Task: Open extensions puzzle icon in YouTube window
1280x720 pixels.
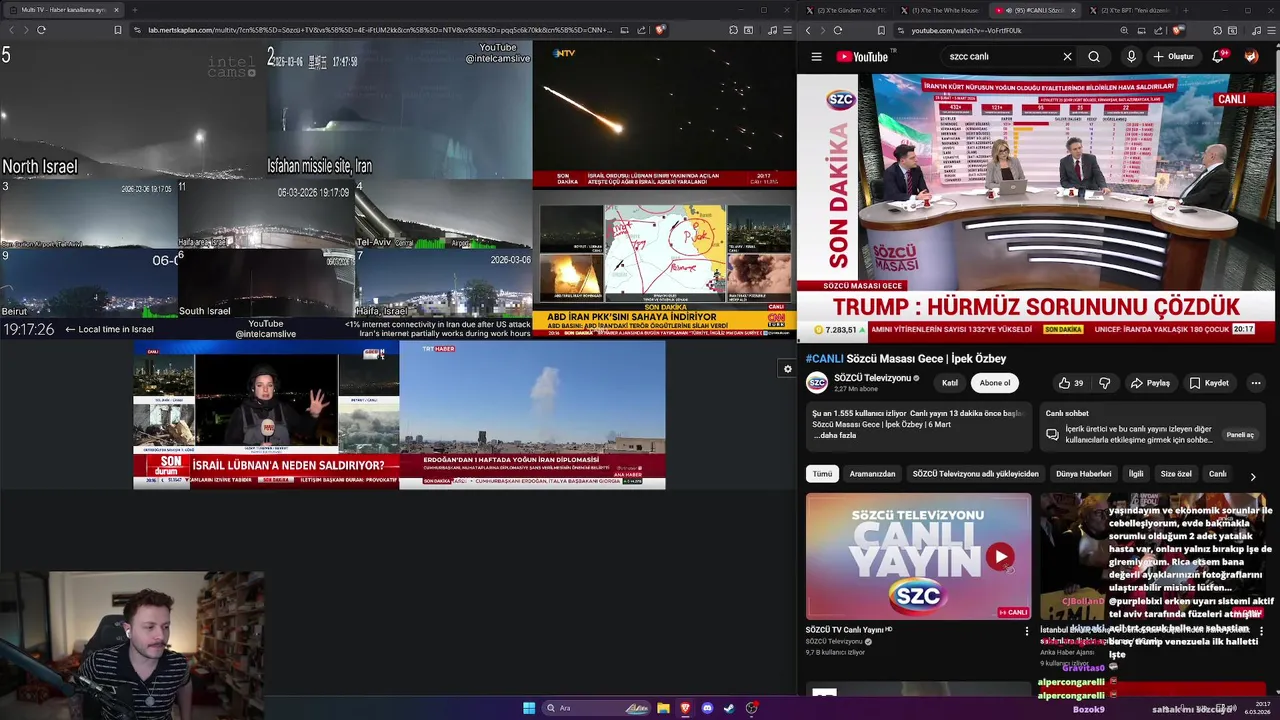Action: tap(1217, 30)
